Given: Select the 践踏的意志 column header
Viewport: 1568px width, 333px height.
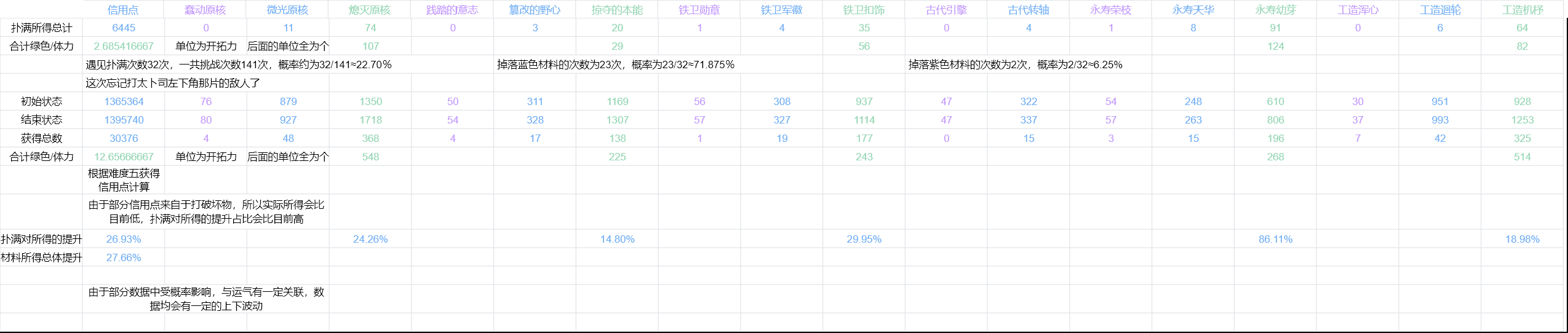Looking at the screenshot, I should coord(452,10).
